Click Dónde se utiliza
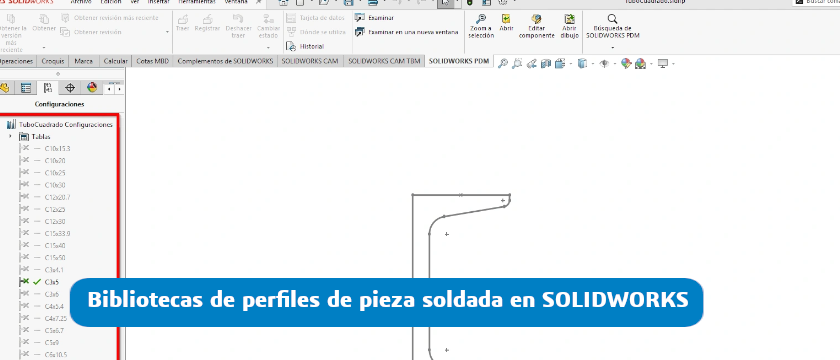 point(316,32)
